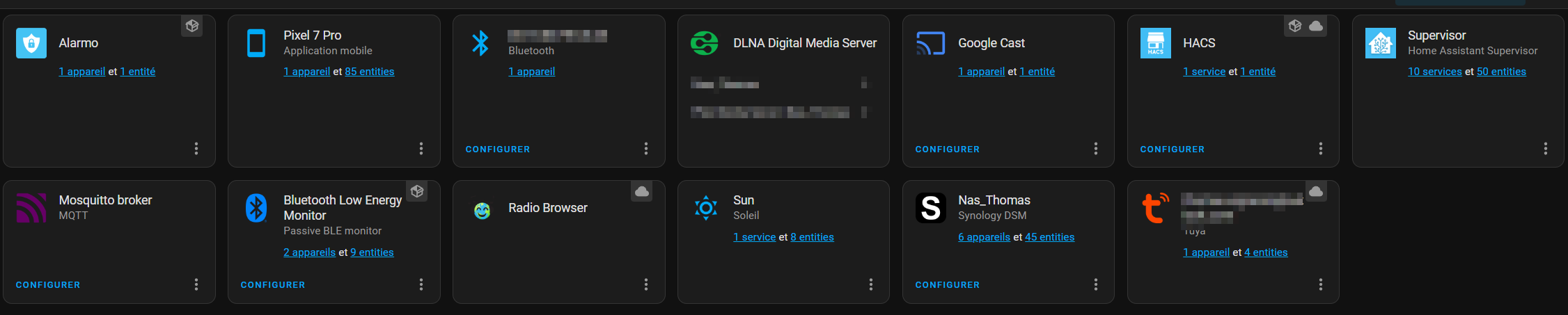This screenshot has height=315, width=1568.
Task: Open the Mosquitto broker three-dot menu
Action: click(x=196, y=284)
